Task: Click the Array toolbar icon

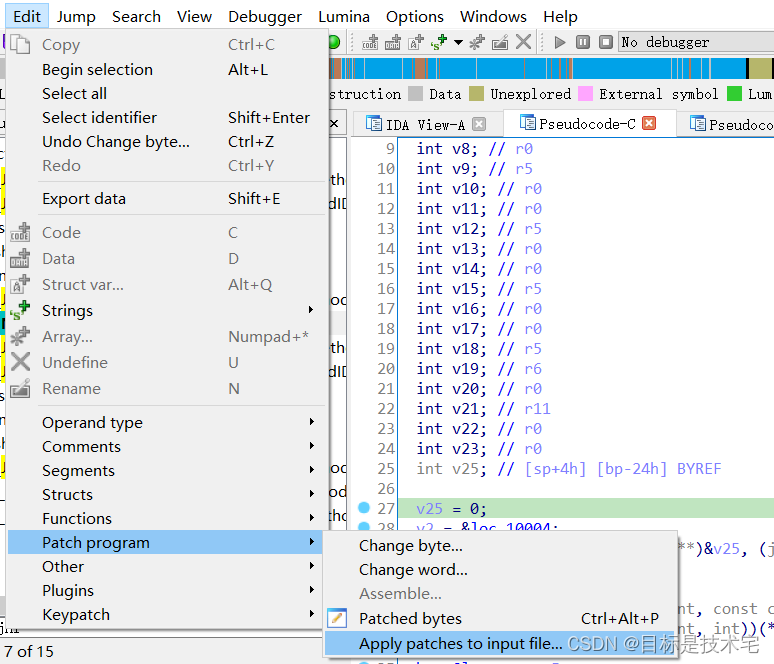Action: click(478, 42)
